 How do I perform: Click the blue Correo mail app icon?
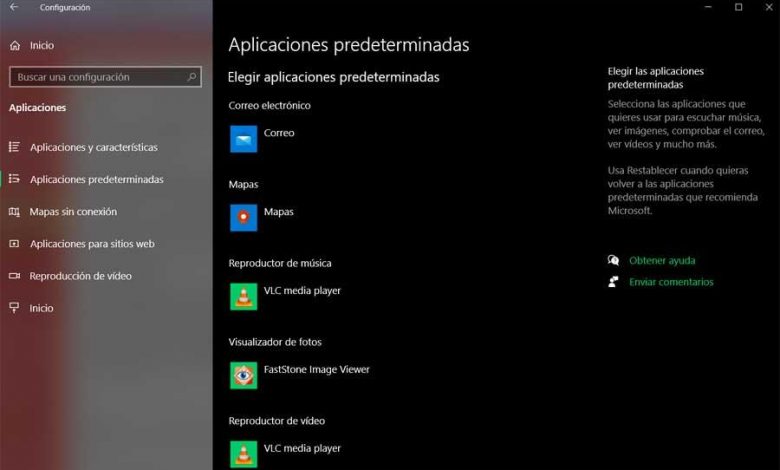click(244, 139)
